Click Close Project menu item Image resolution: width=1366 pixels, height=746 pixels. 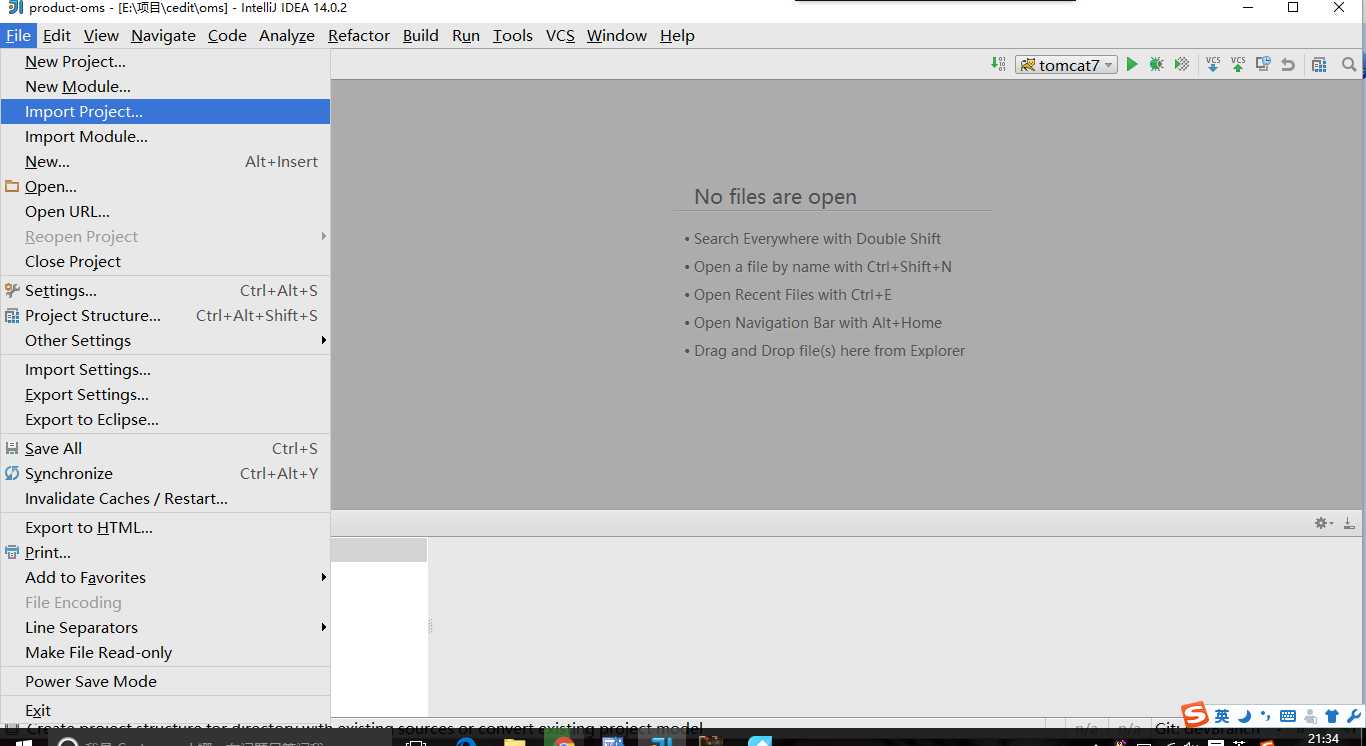[165, 261]
